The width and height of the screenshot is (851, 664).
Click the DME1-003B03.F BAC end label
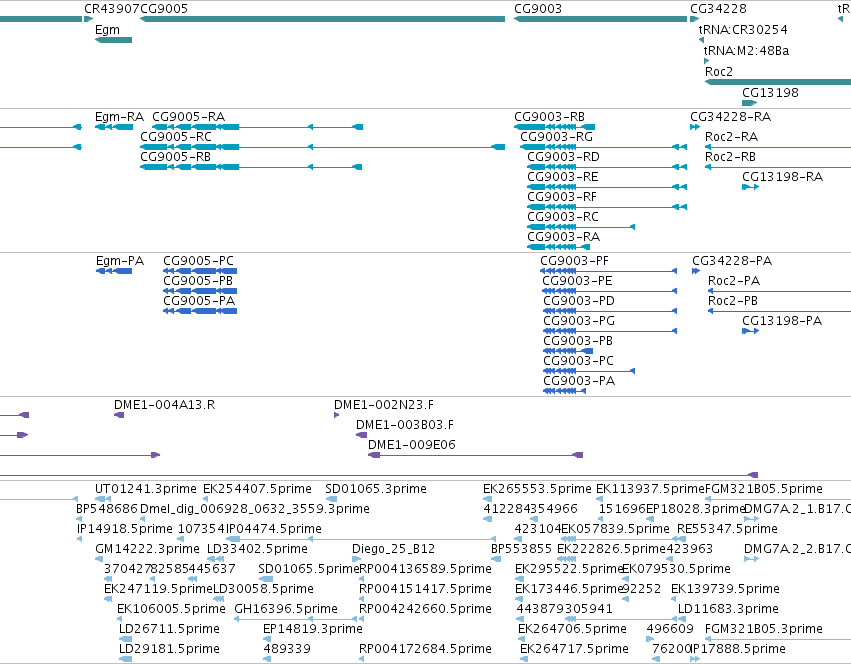[x=404, y=425]
